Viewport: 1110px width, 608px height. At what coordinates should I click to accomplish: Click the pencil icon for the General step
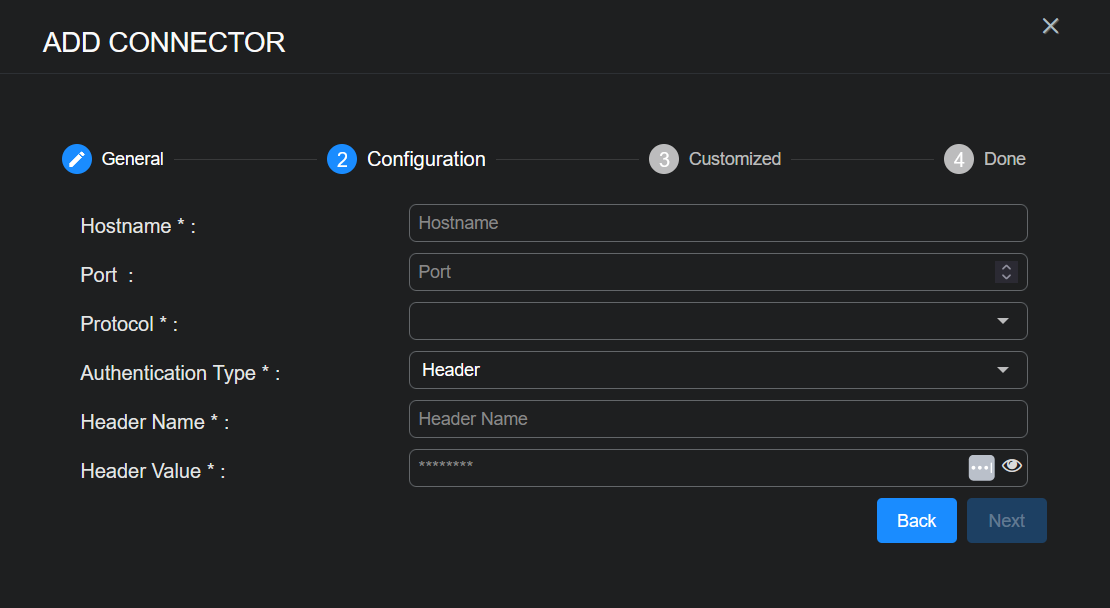click(x=77, y=159)
